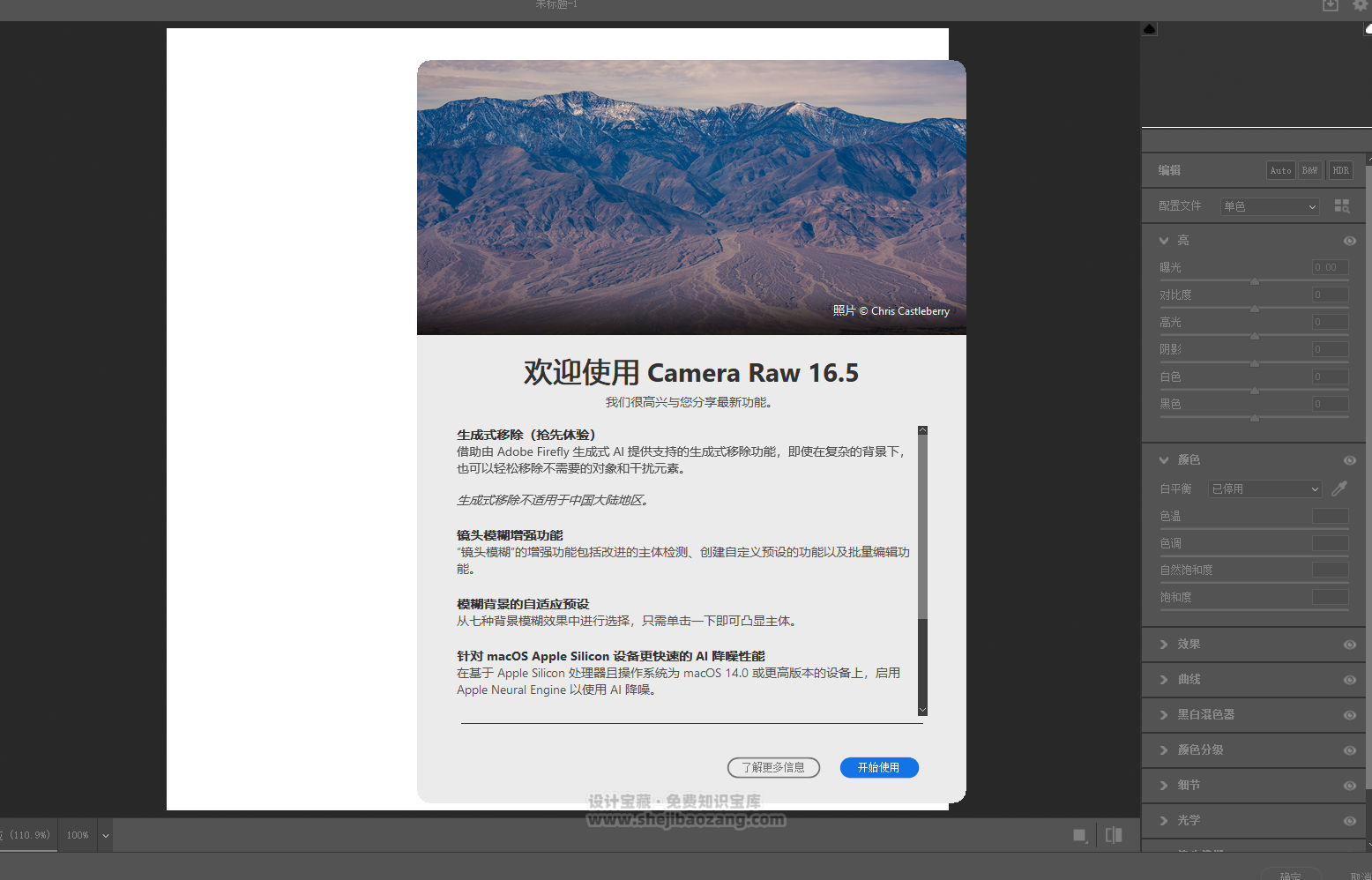The width and height of the screenshot is (1372, 880).
Task: Click the 编辑 panel title
Action: [x=1169, y=170]
